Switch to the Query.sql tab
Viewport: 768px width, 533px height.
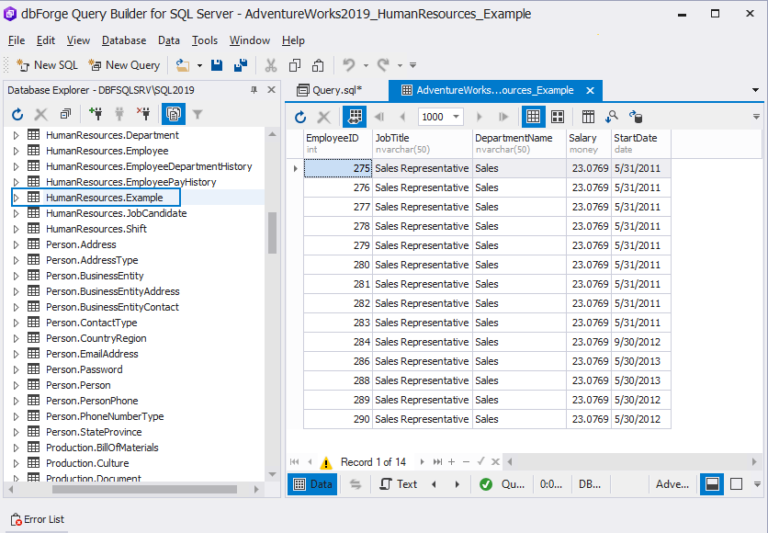pos(330,90)
